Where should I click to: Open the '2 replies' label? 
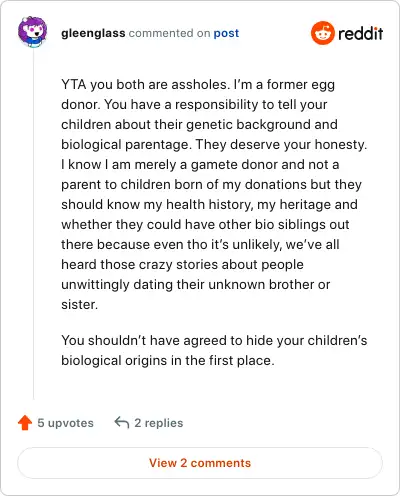159,423
